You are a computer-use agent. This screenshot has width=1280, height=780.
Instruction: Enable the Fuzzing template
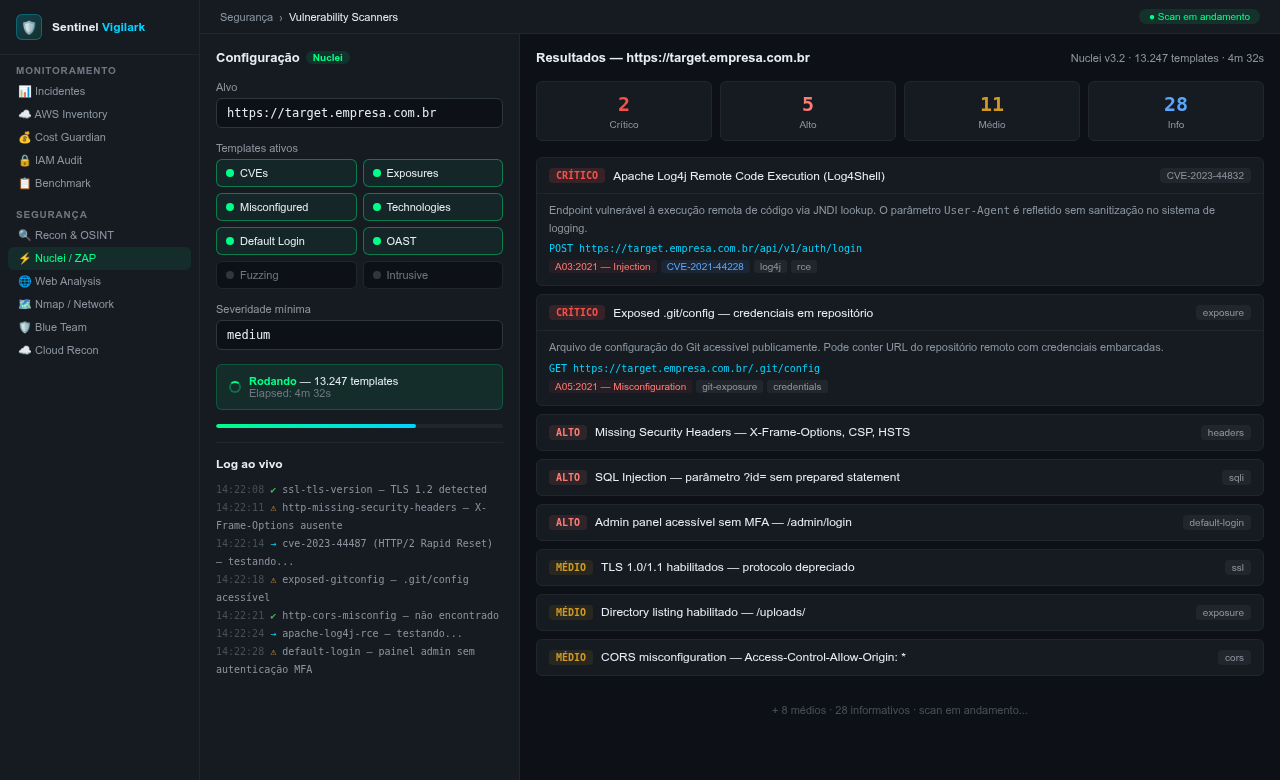coord(286,275)
